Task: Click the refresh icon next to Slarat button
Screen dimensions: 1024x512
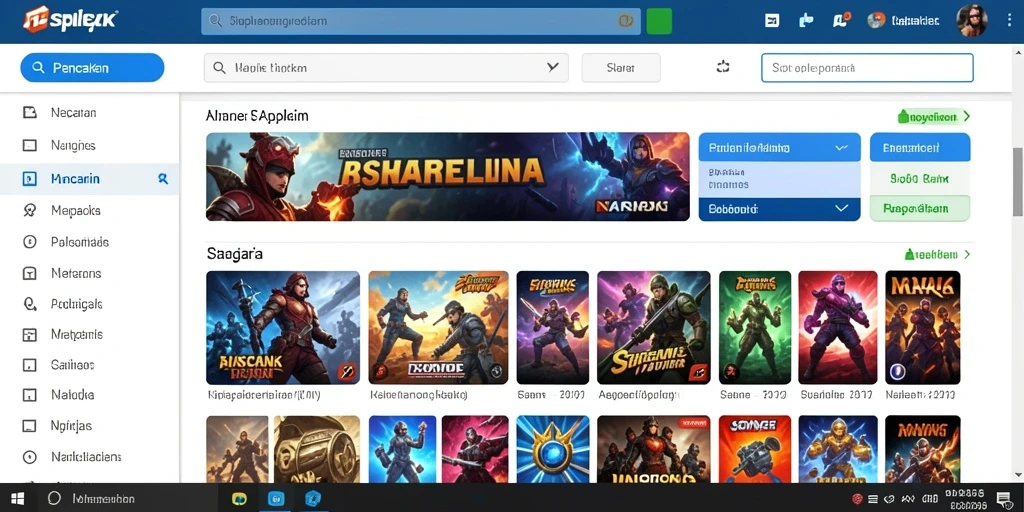Action: 722,67
